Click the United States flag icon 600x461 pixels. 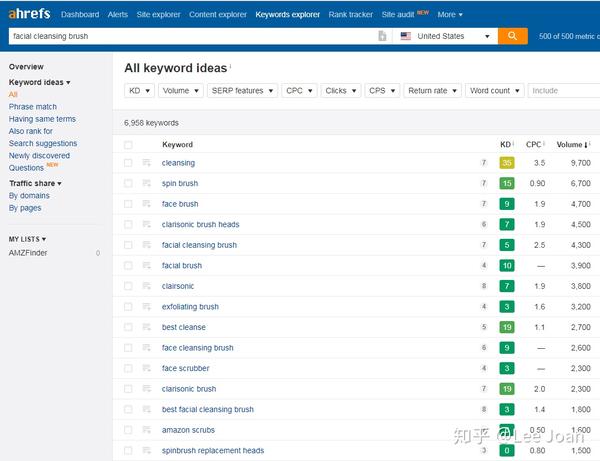tap(406, 36)
